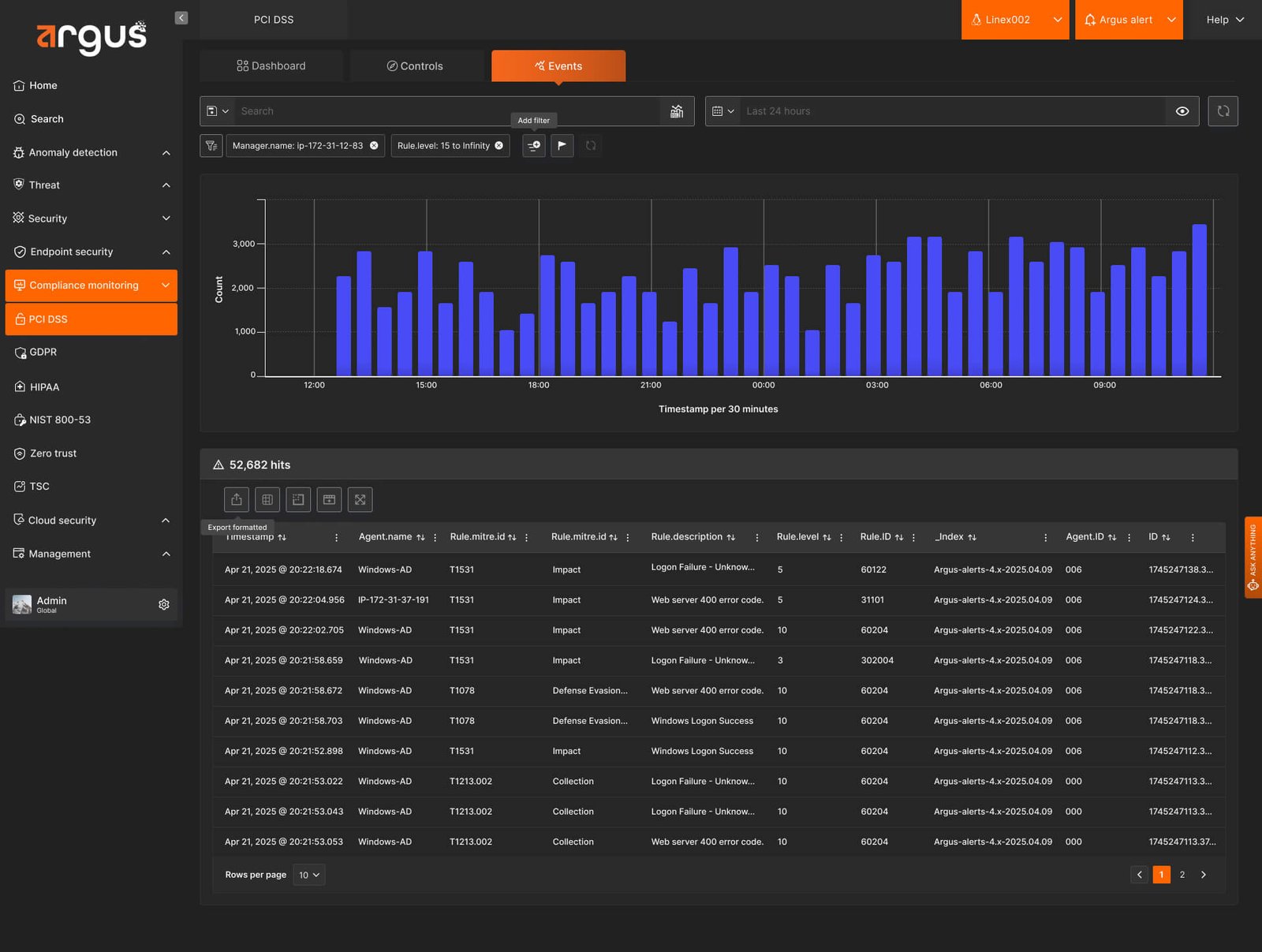Collapse the sidebar with arrow icon
Viewport: 1262px width, 952px height.
point(181,18)
